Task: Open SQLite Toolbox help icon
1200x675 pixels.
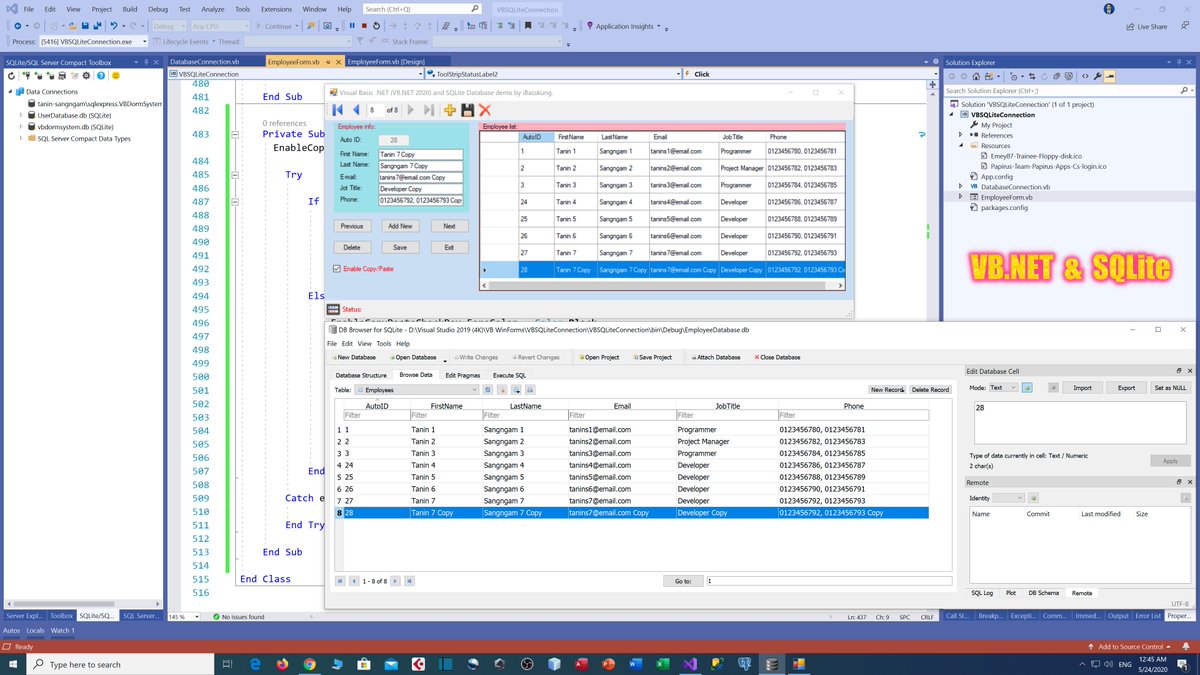Action: pos(100,75)
